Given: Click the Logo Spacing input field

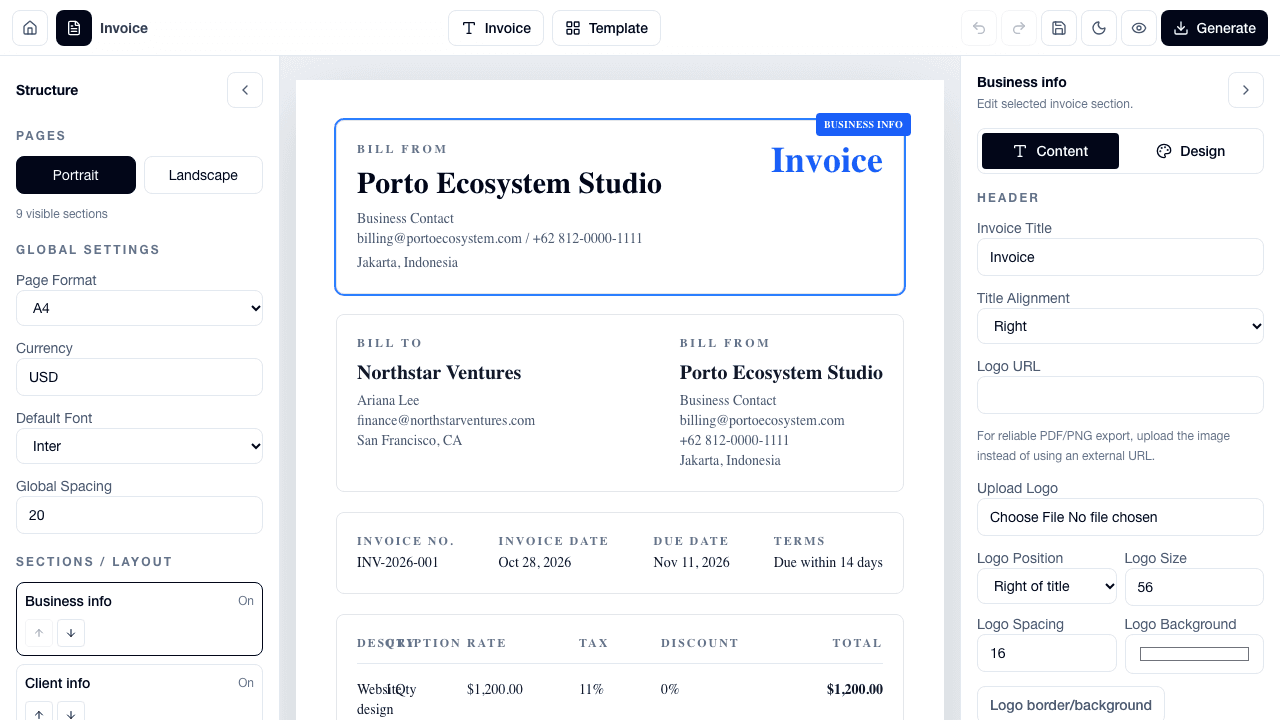Looking at the screenshot, I should 1047,653.
